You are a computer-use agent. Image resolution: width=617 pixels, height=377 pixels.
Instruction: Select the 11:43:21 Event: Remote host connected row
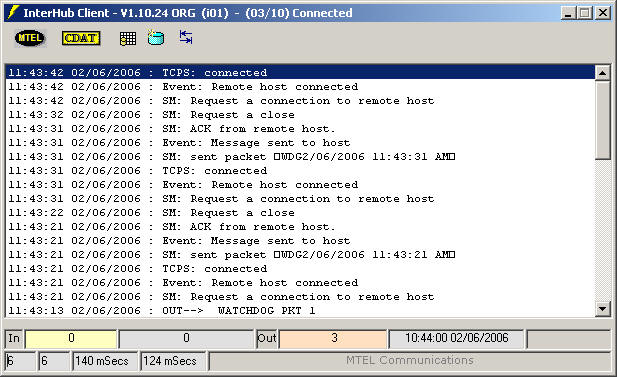(x=300, y=283)
